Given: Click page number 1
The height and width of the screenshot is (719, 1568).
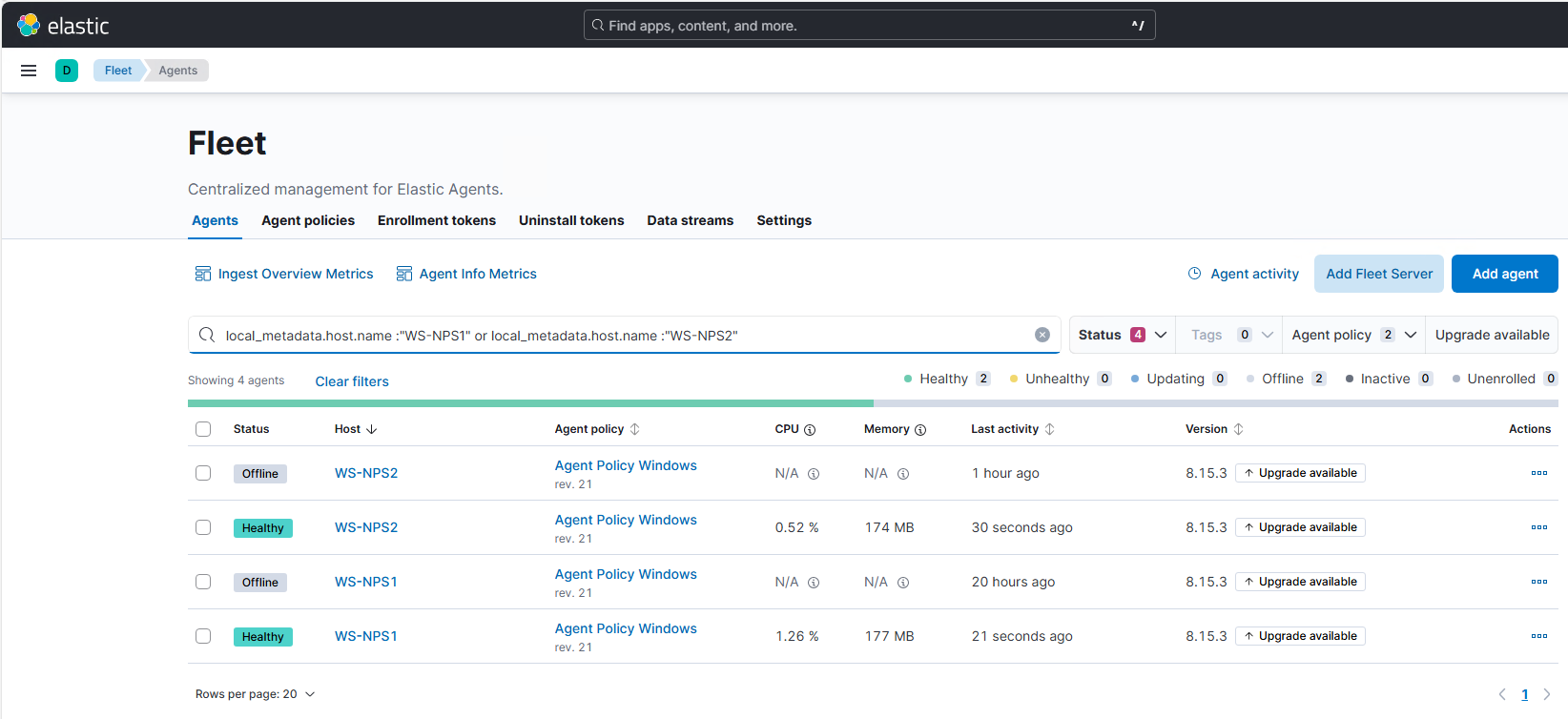Looking at the screenshot, I should (1524, 694).
